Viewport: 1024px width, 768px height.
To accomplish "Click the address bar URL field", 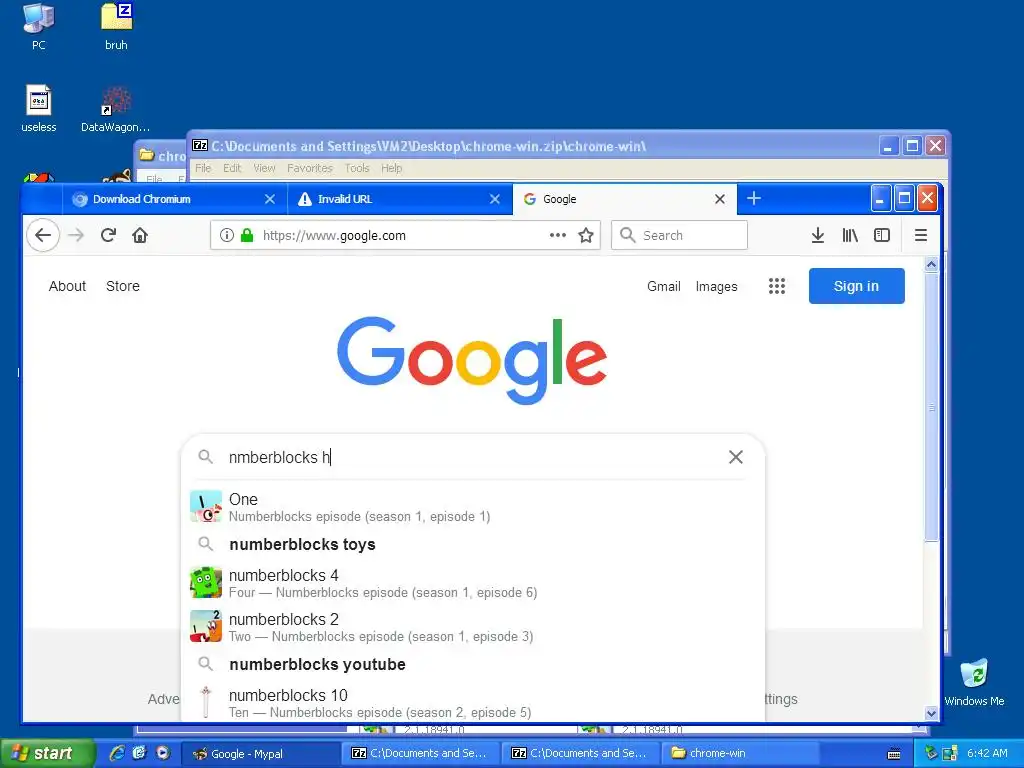I will coord(404,236).
